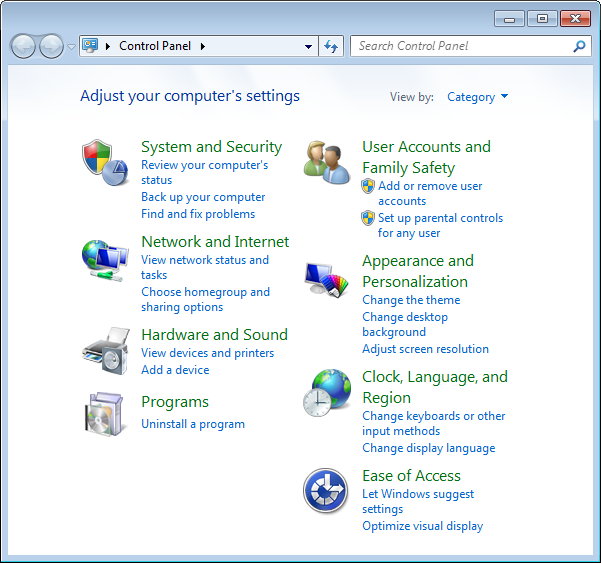This screenshot has height=563, width=601.
Task: Open Clock, Language, and Region heading
Action: [435, 387]
